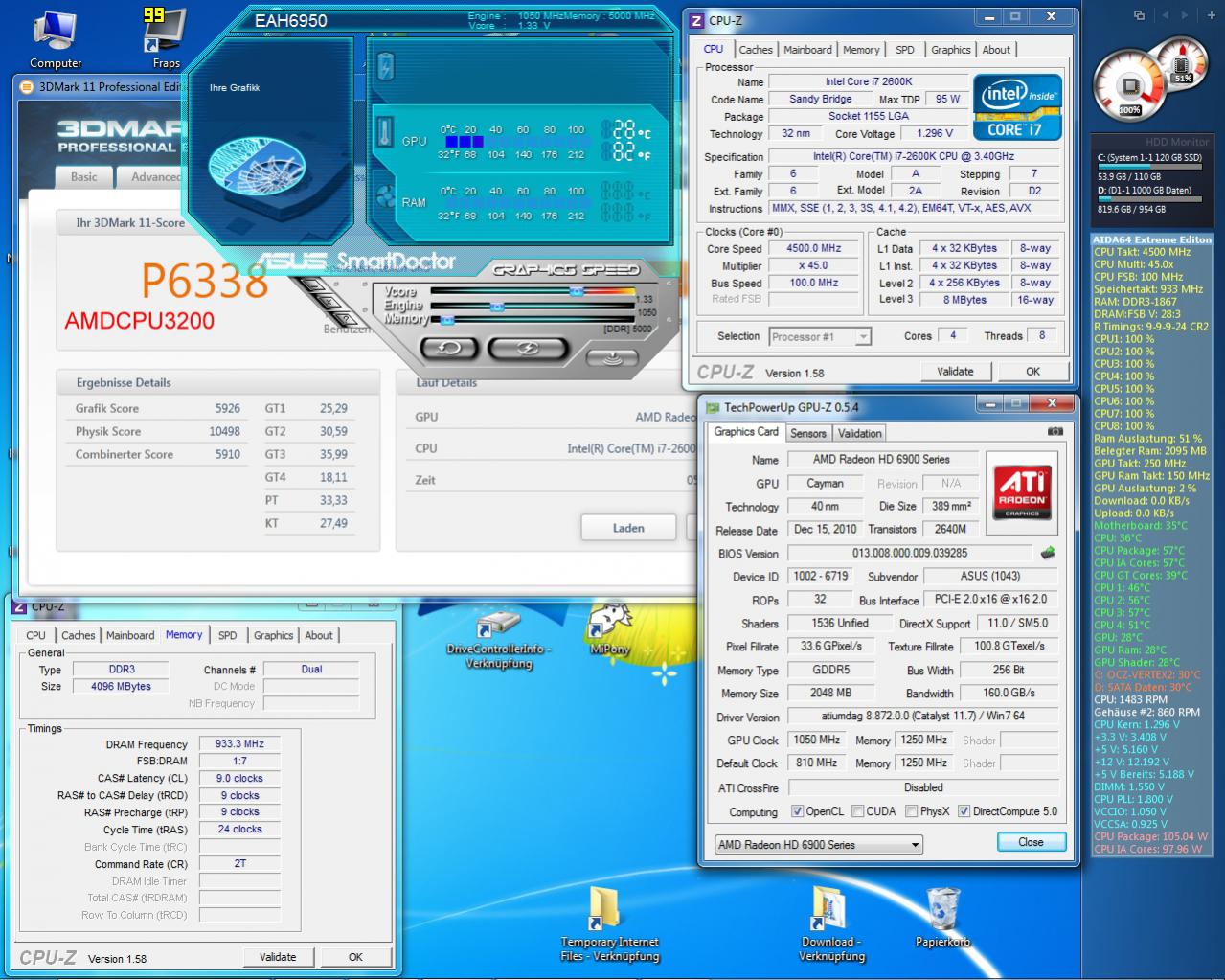The image size is (1225, 980).
Task: Click the SmartDoctor settings button under sliders
Action: [x=610, y=358]
